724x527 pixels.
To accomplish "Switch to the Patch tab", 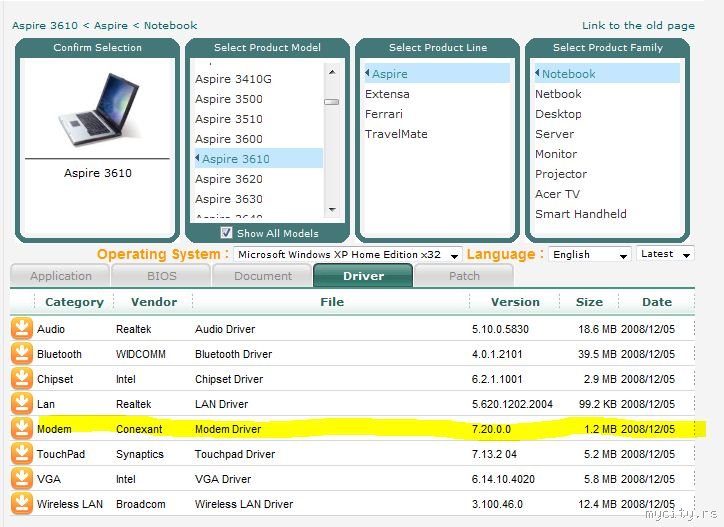I will point(464,276).
